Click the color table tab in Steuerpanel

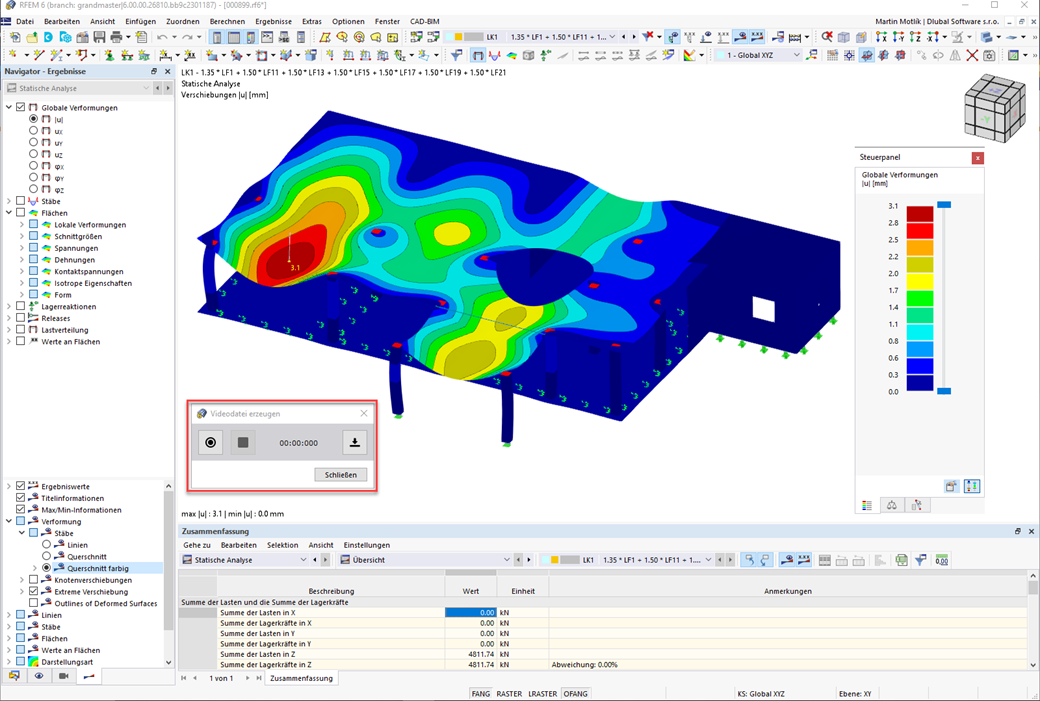[867, 505]
